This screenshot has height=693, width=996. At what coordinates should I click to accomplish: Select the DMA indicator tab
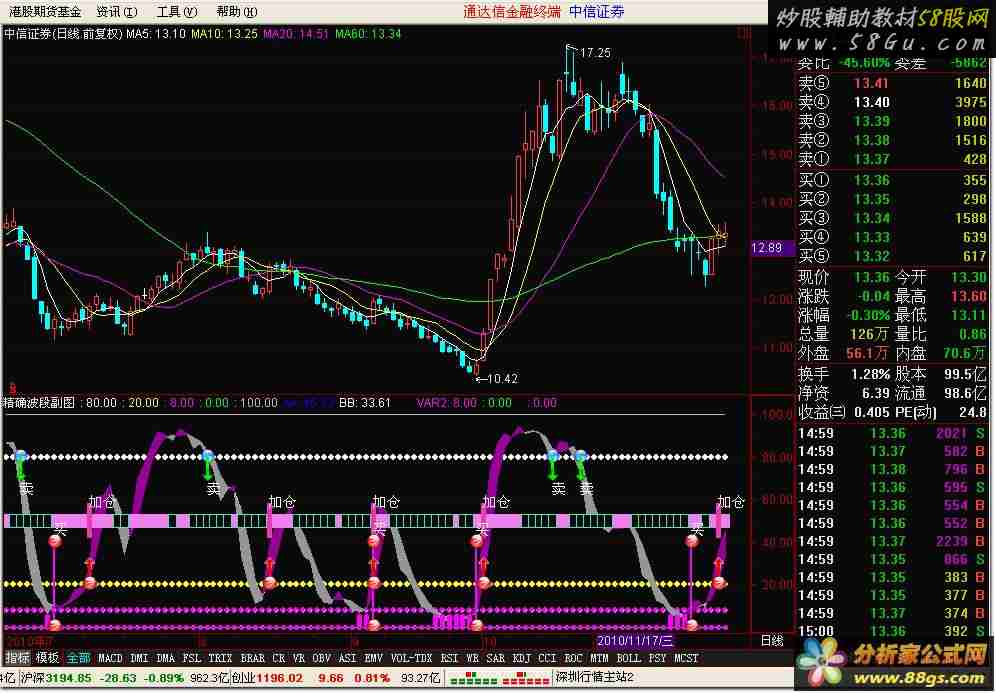point(165,658)
